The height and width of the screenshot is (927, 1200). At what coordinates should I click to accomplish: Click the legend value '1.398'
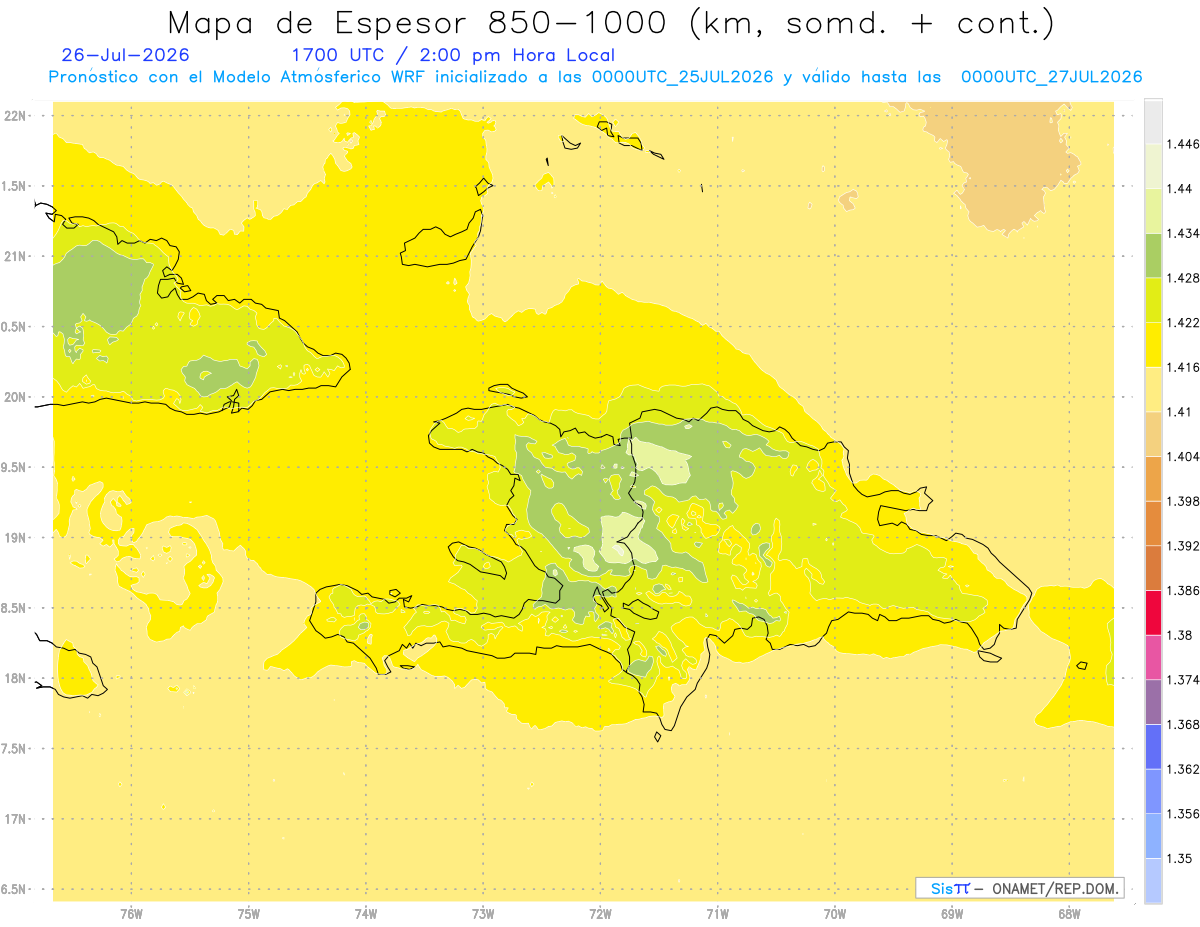(1183, 501)
